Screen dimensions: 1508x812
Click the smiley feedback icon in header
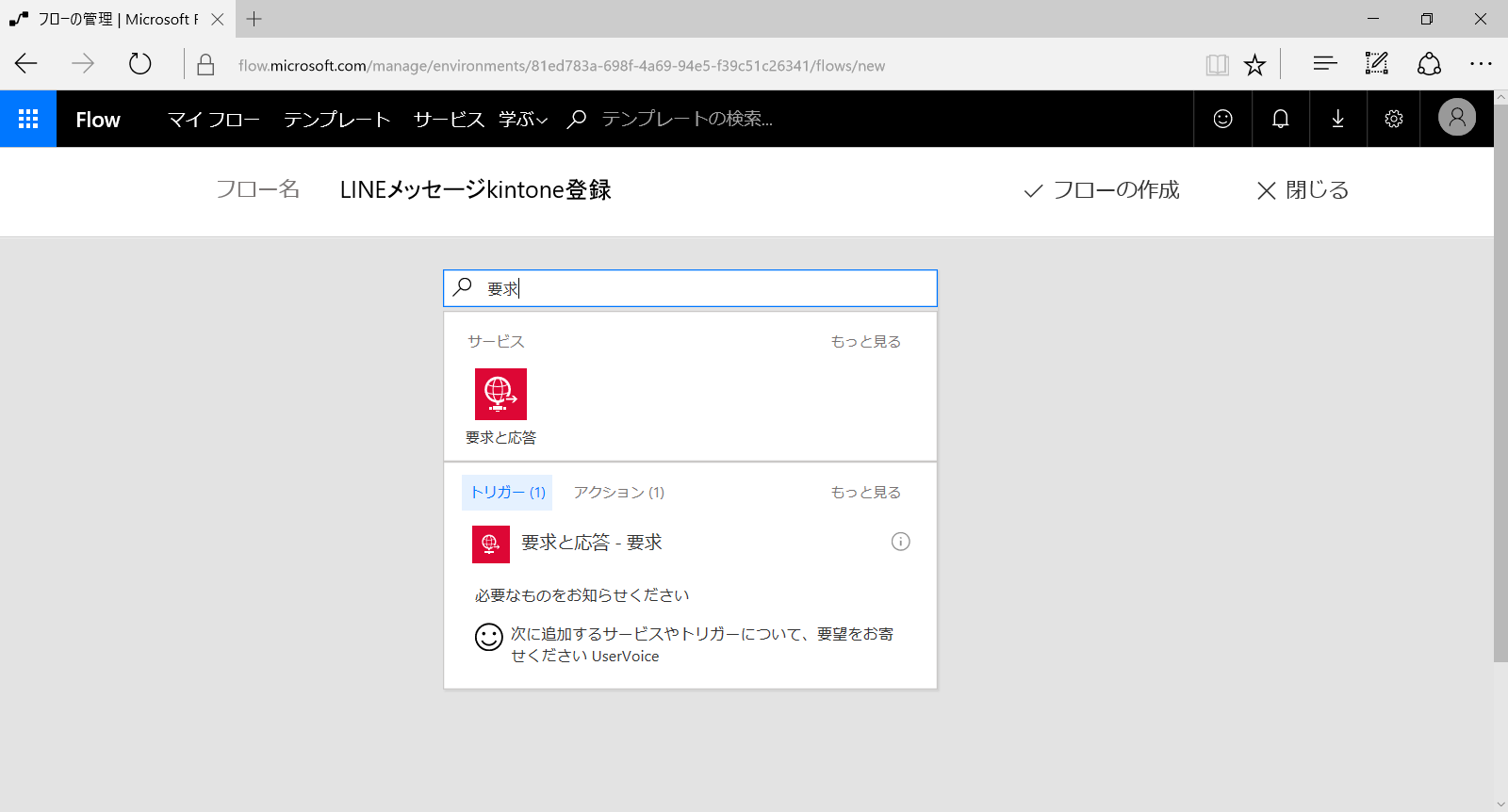[1222, 119]
